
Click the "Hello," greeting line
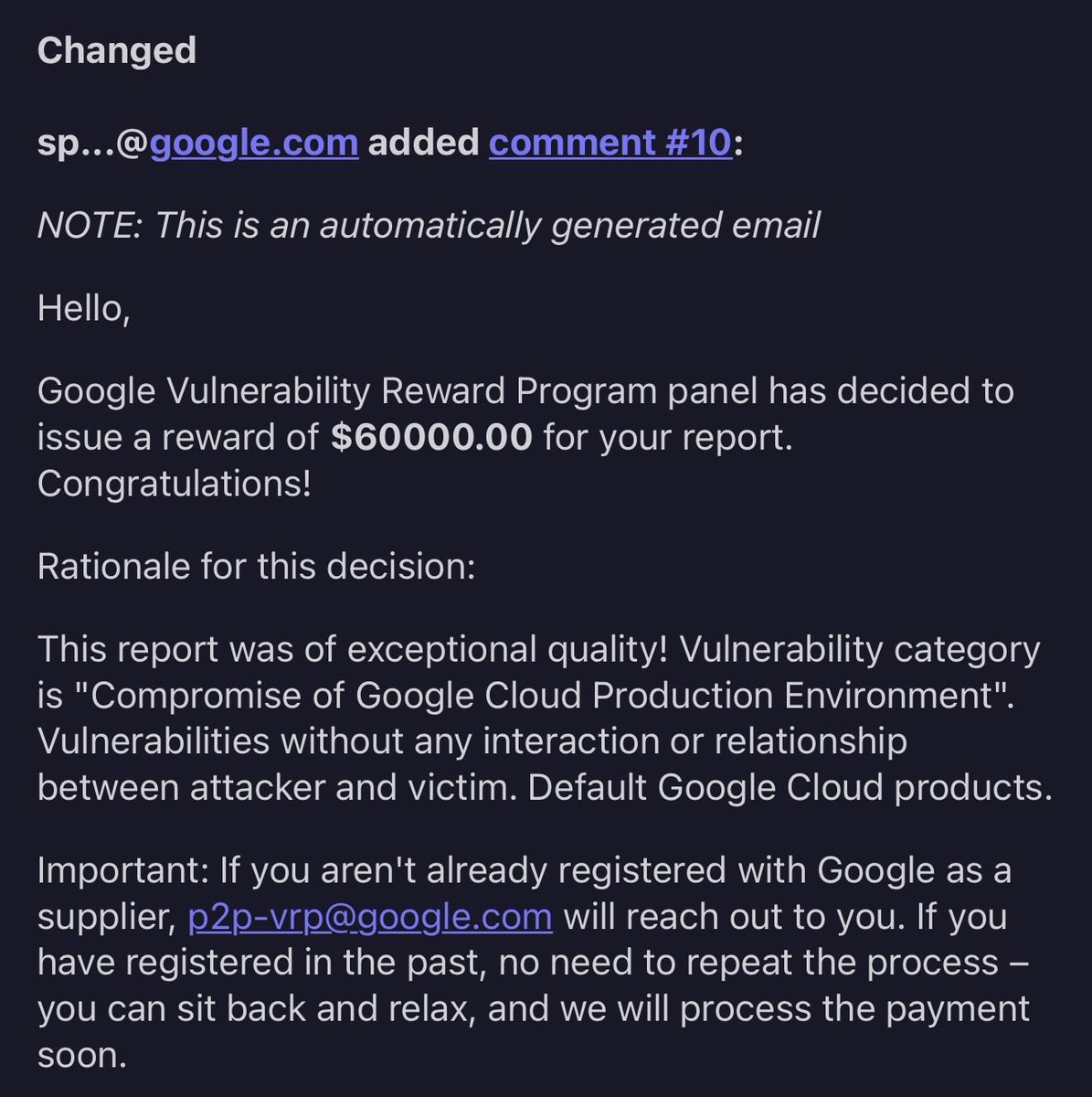coord(84,309)
